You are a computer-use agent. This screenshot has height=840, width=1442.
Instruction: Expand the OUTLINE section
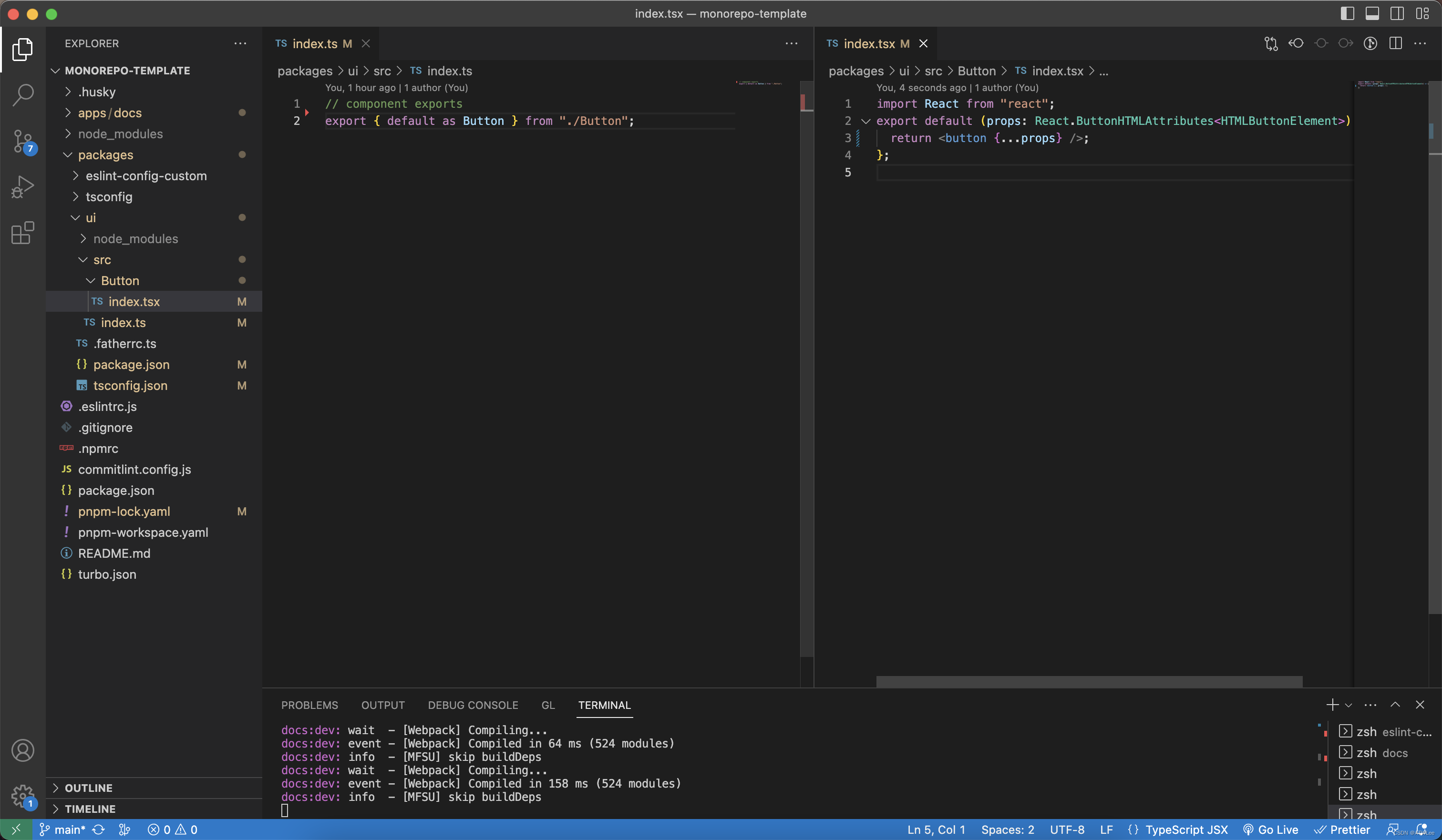pyautogui.click(x=154, y=788)
